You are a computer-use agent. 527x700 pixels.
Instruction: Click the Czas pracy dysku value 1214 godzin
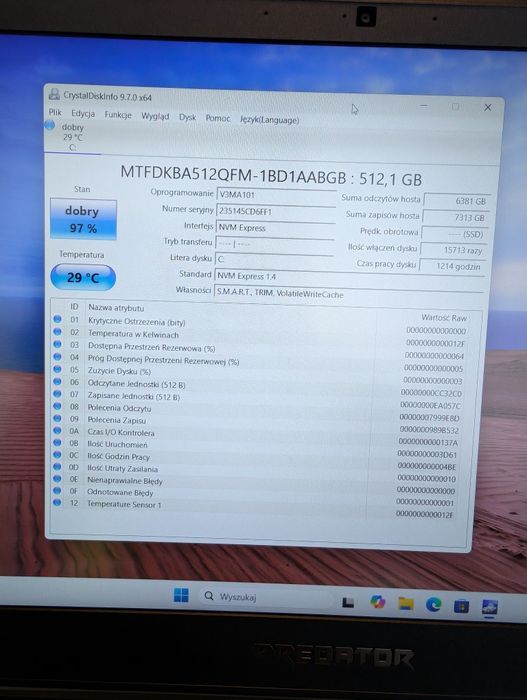[x=452, y=267]
